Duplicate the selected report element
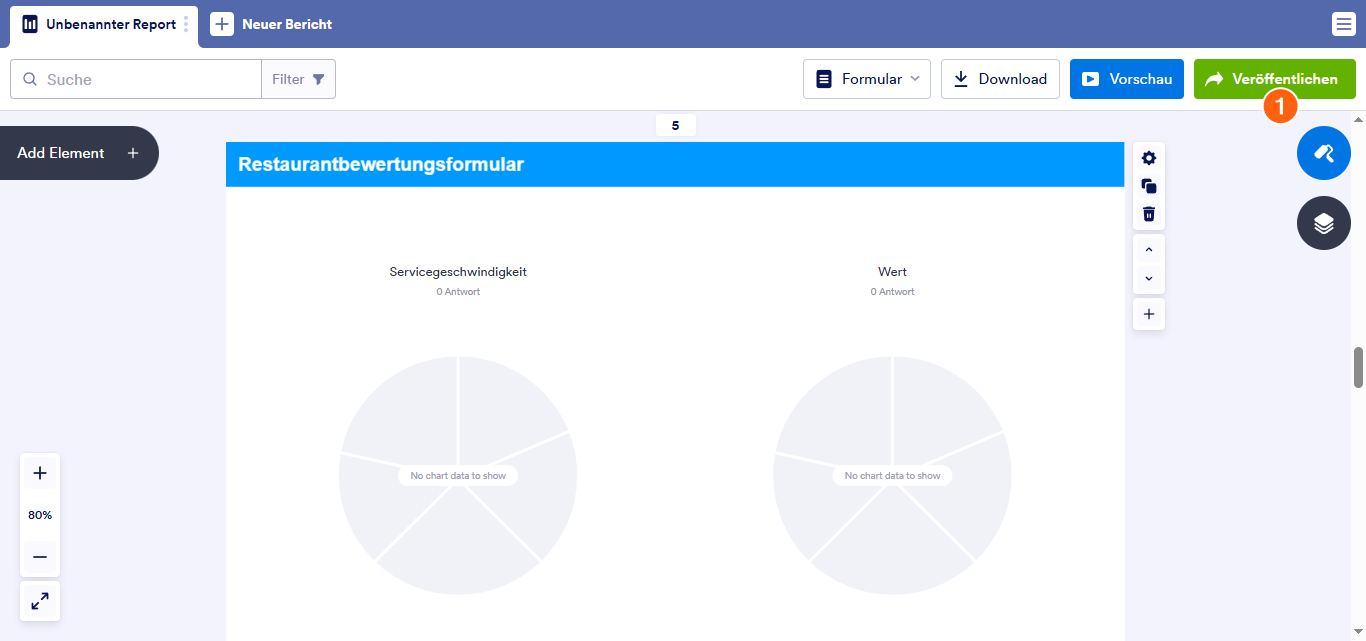This screenshot has width=1366, height=641. click(1148, 186)
